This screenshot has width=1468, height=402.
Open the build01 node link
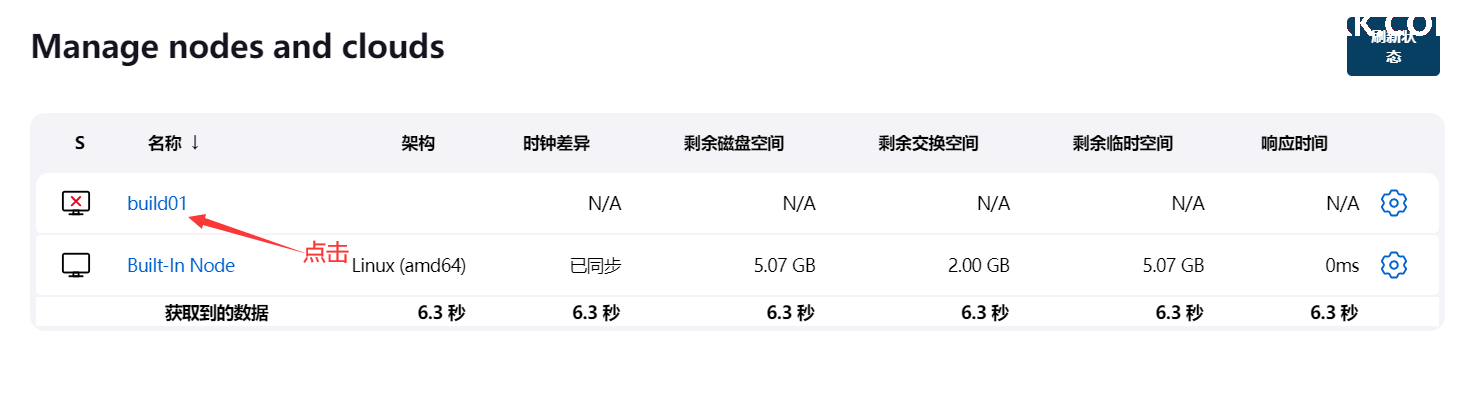tap(157, 203)
